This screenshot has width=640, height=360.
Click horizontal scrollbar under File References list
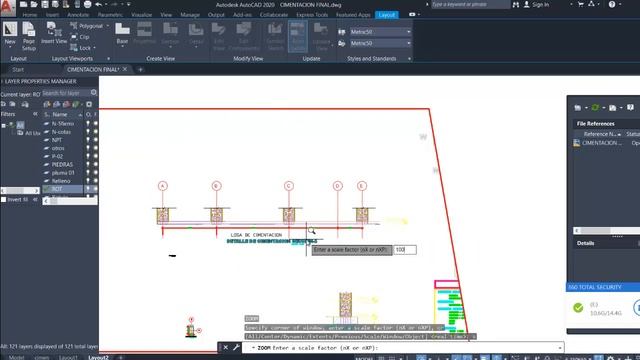tap(607, 231)
